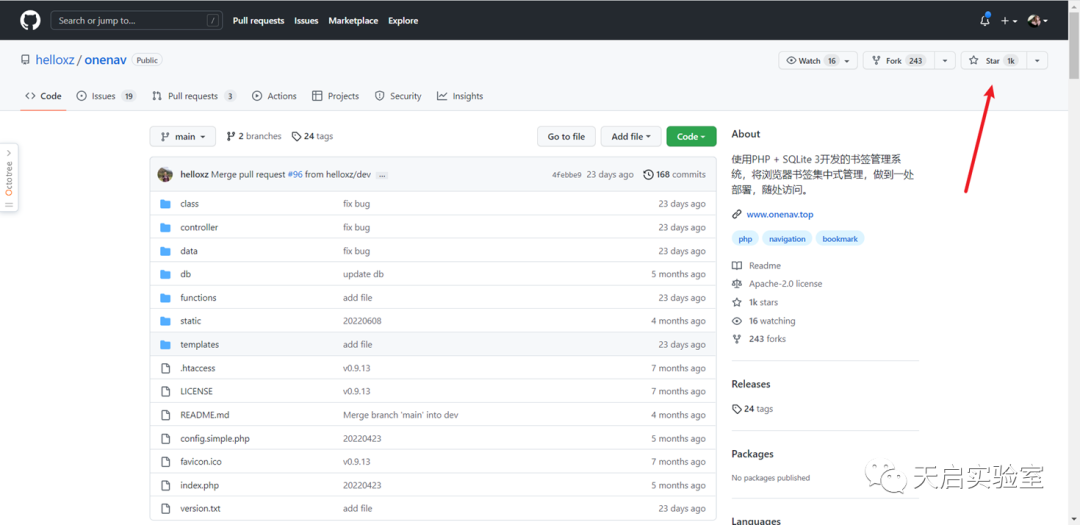
Task: View the 2 branches link
Action: click(x=253, y=136)
